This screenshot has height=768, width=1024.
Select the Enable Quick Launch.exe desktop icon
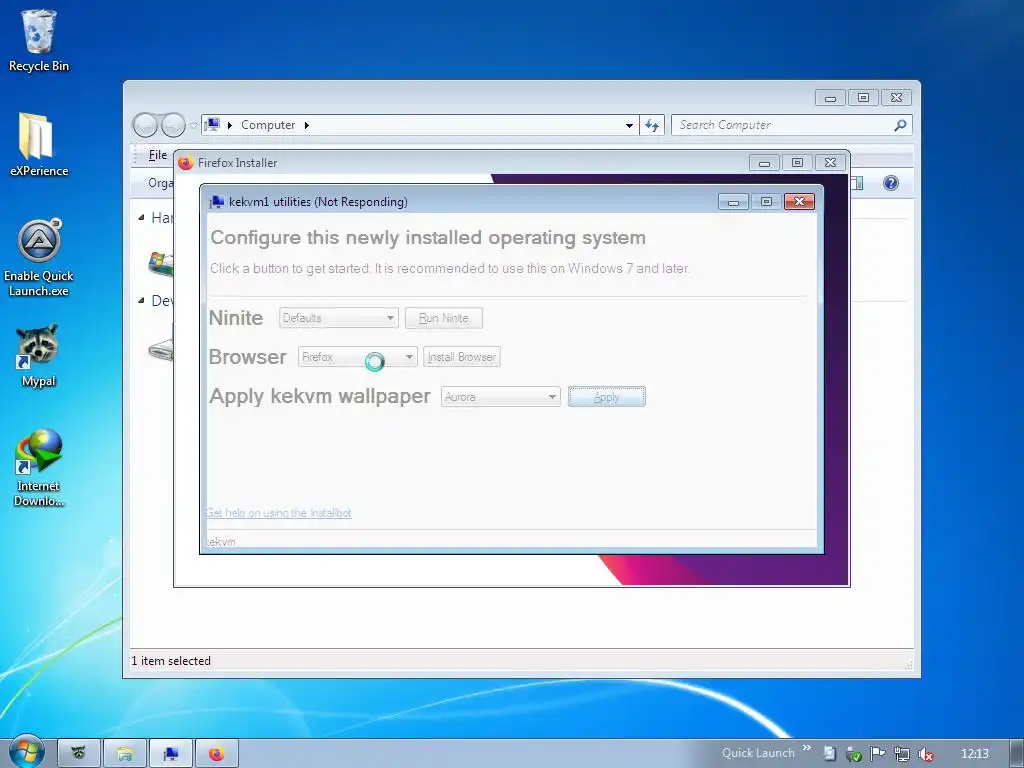click(39, 258)
